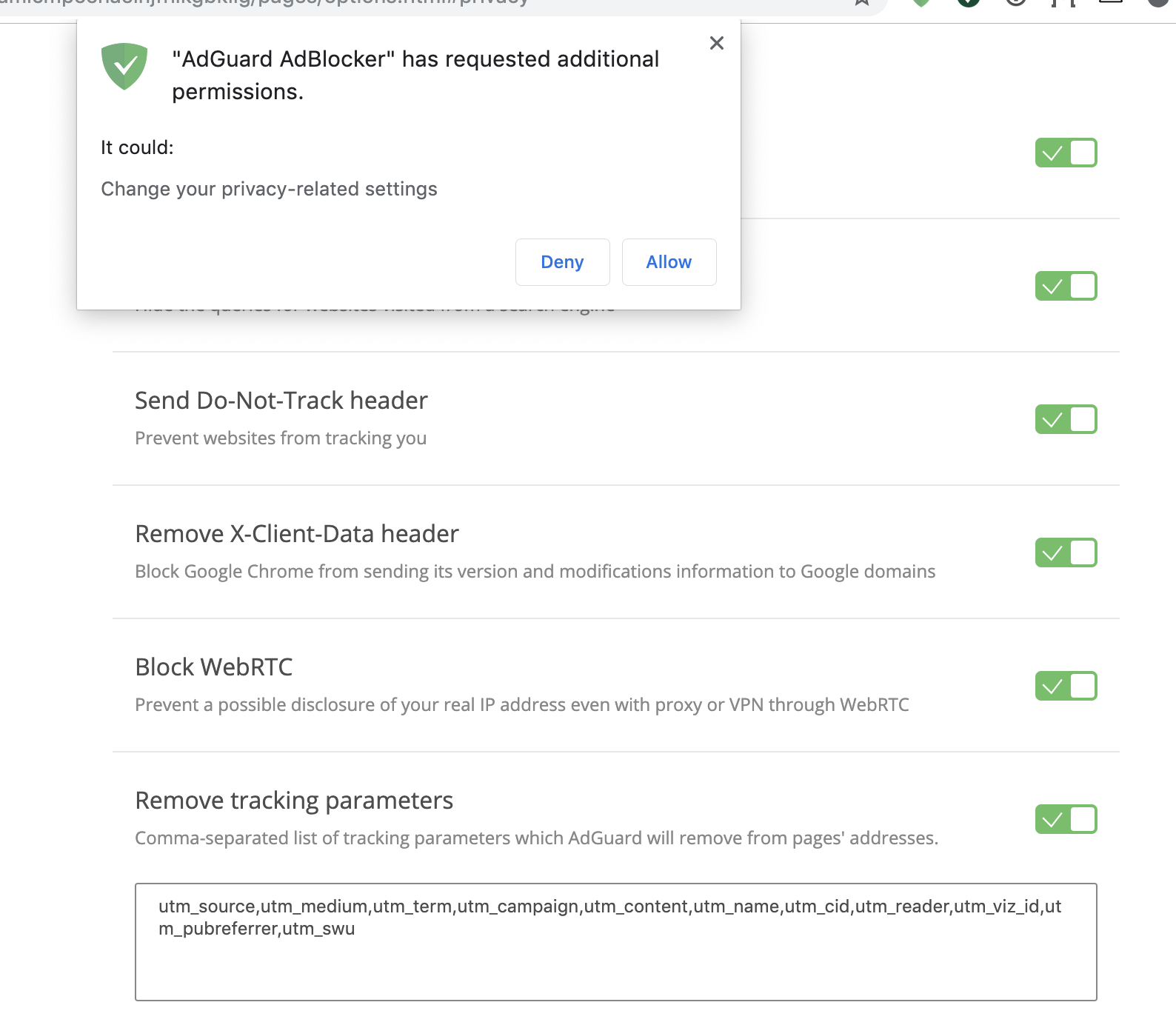Click the AdGuard shield extension icon
The width and height of the screenshot is (1176, 1025).
click(921, 4)
